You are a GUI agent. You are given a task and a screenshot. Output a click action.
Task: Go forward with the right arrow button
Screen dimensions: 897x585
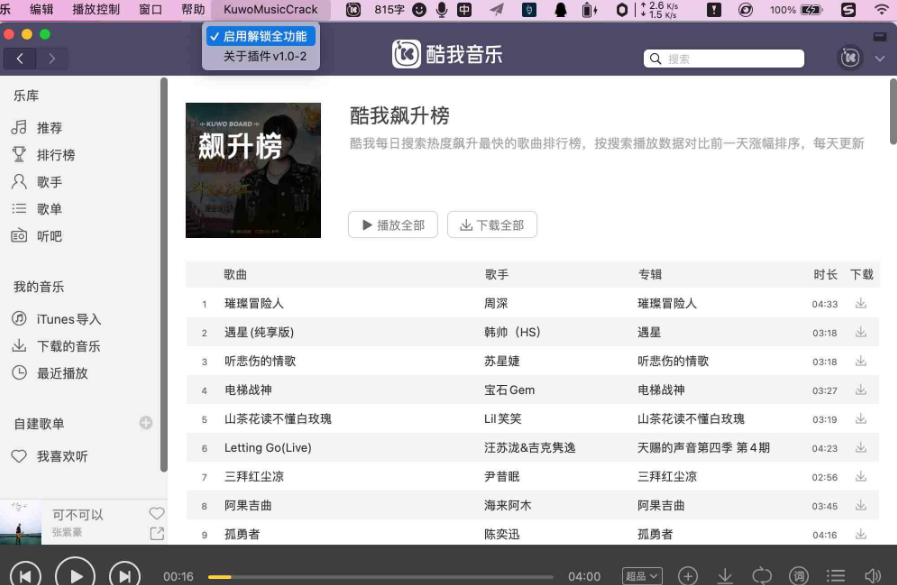pyautogui.click(x=52, y=58)
